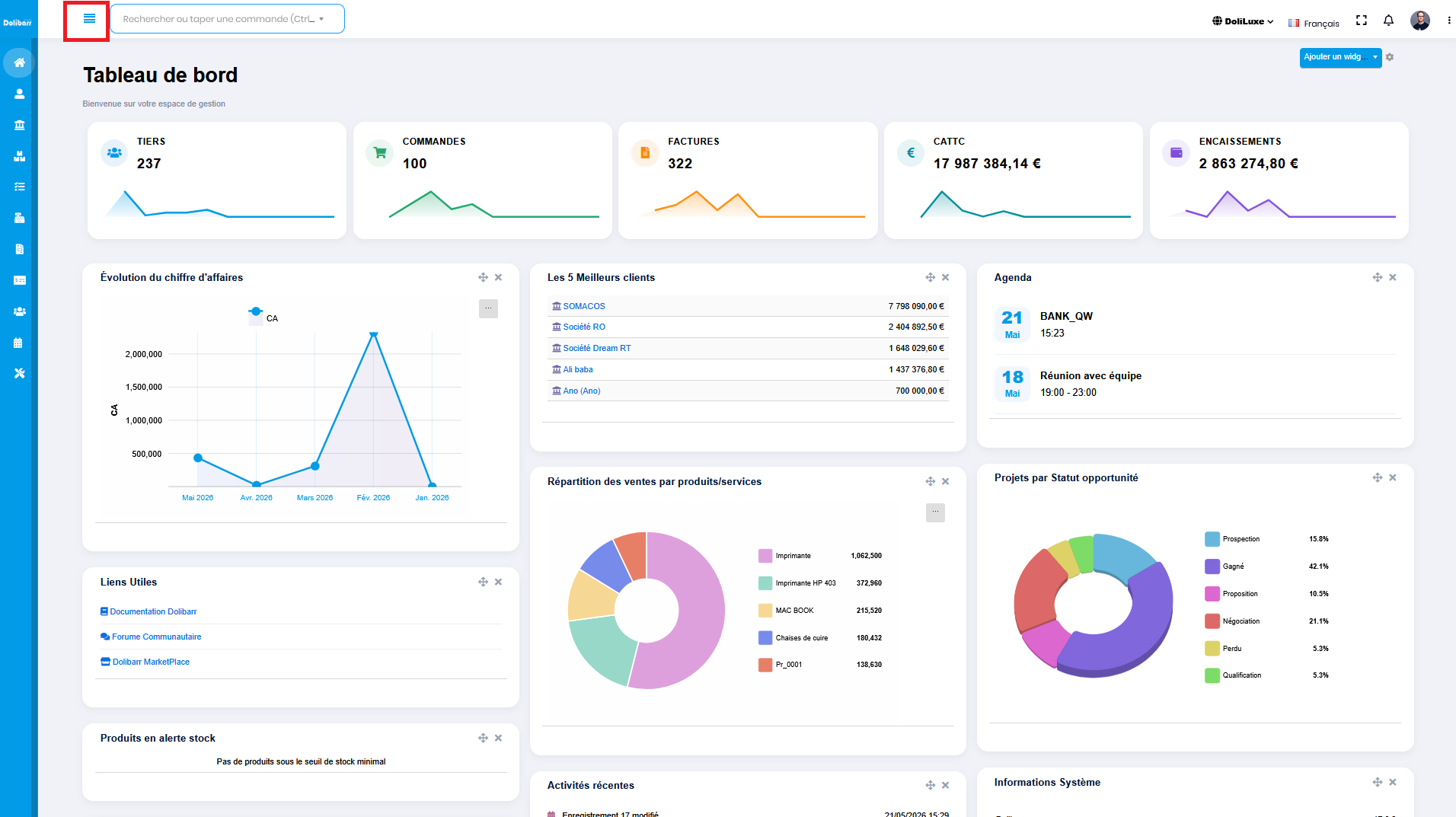
Task: Open the three-dots menu of revenue chart
Action: (x=488, y=308)
